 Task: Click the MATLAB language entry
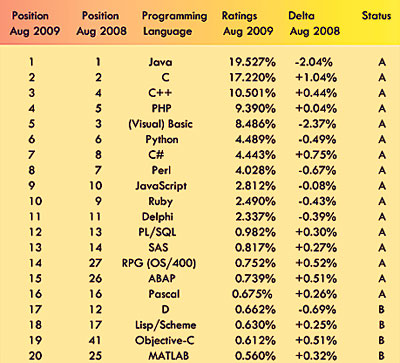169,356
